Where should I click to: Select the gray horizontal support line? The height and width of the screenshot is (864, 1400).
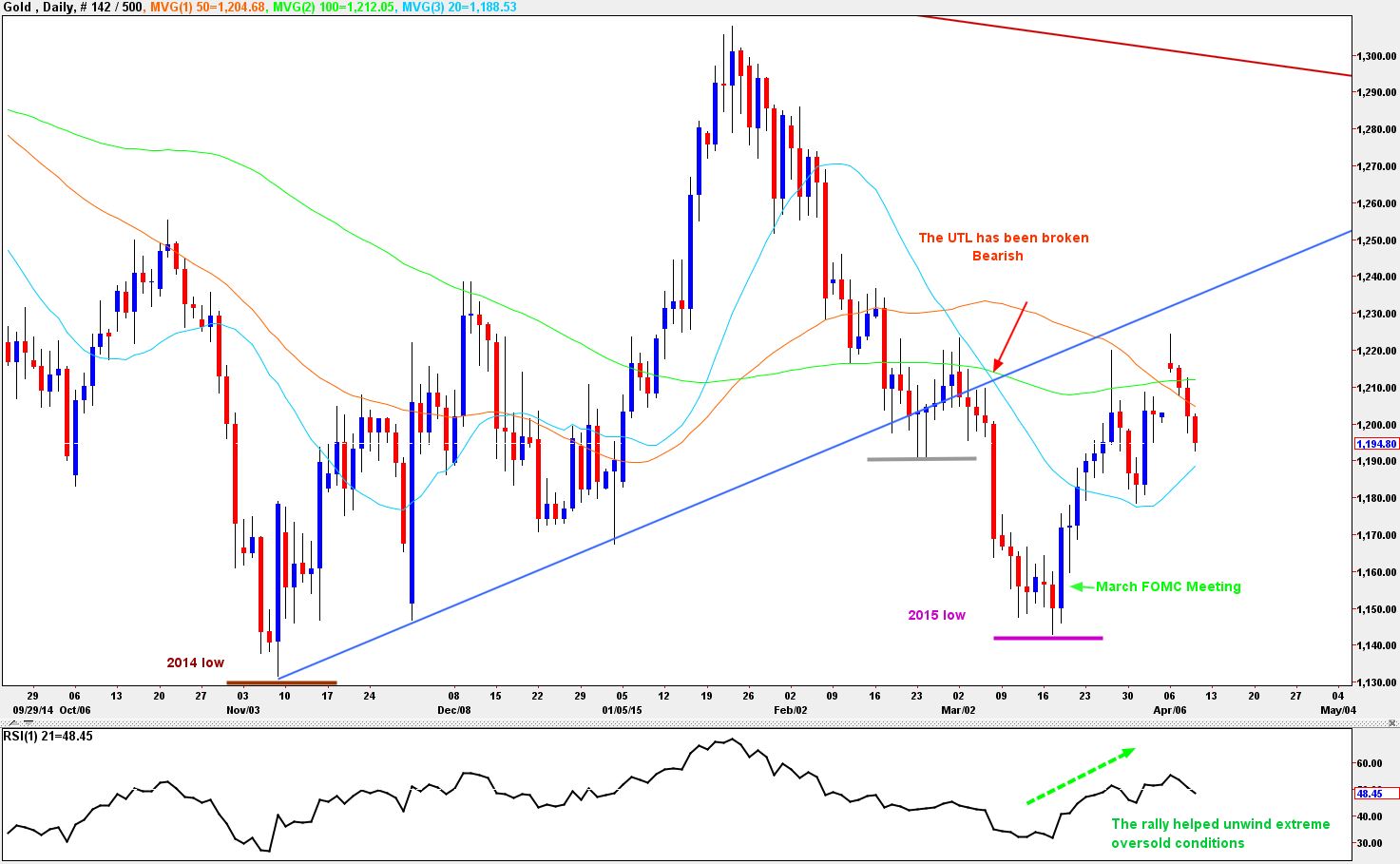point(920,459)
